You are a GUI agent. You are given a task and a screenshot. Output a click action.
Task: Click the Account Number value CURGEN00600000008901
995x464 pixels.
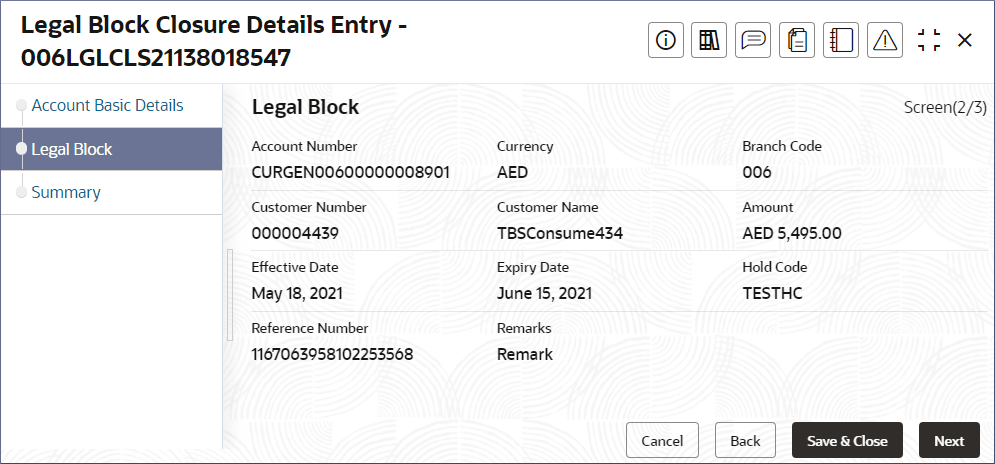click(351, 173)
